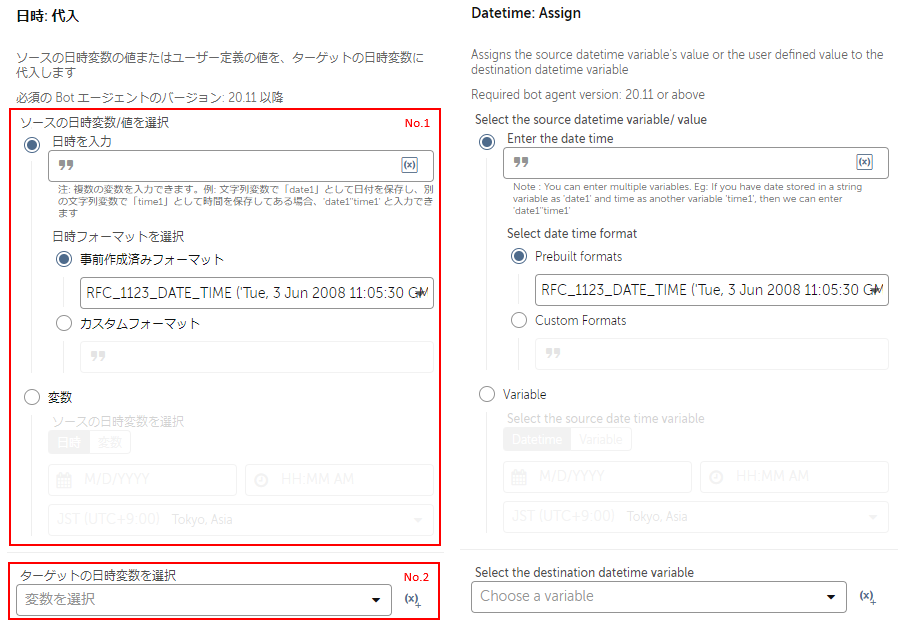
Task: Open the 変数を選択 target variable dropdown
Action: click(204, 600)
